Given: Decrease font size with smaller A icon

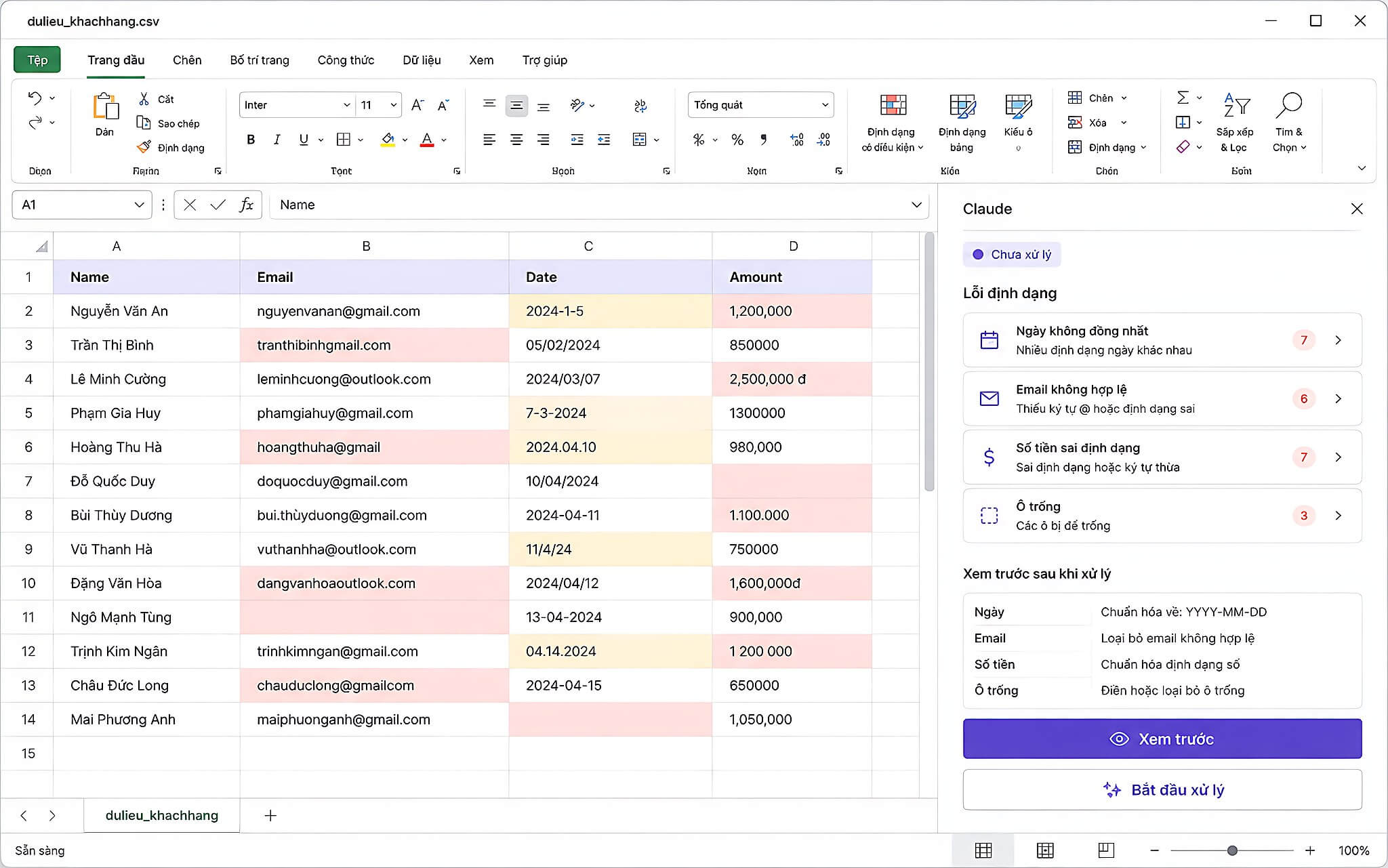Looking at the screenshot, I should [443, 105].
